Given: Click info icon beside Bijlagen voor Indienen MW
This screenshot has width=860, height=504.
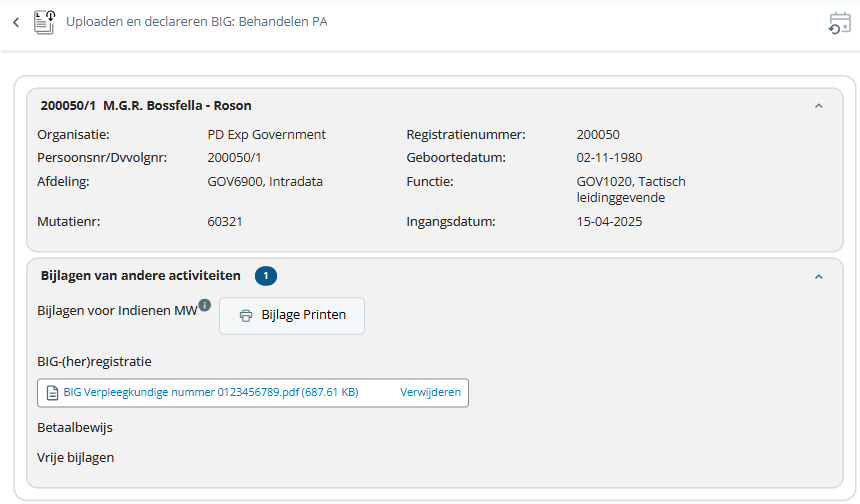Looking at the screenshot, I should pos(204,305).
